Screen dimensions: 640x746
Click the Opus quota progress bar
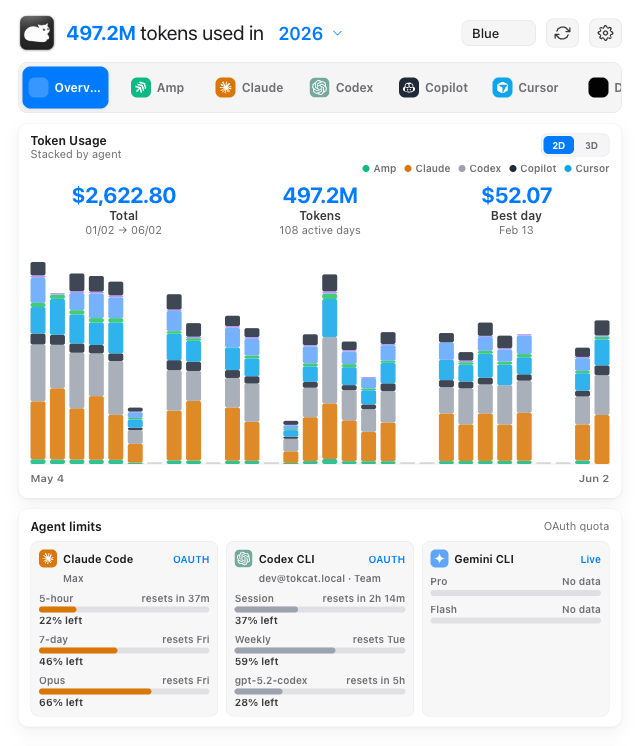tap(124, 691)
